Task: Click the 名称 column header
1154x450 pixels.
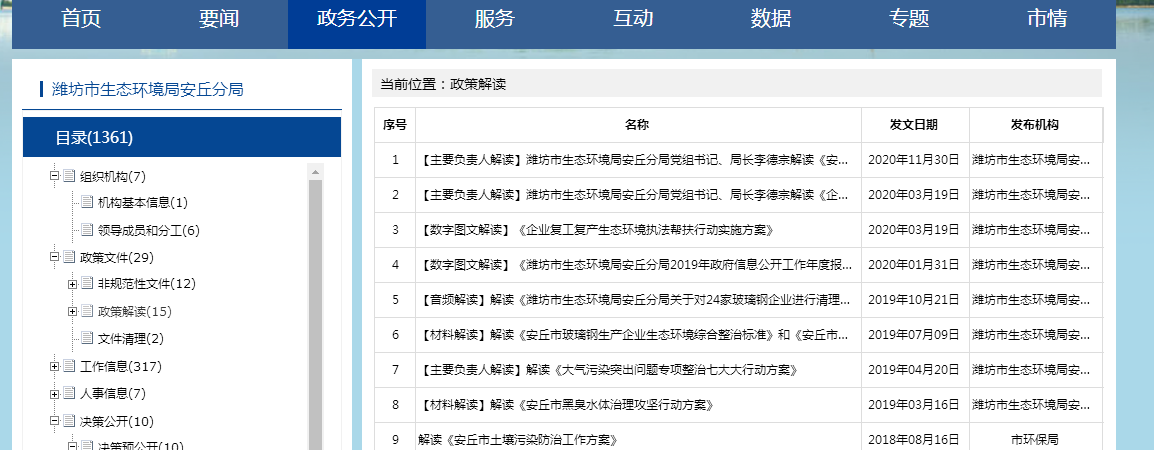Action: pos(638,125)
